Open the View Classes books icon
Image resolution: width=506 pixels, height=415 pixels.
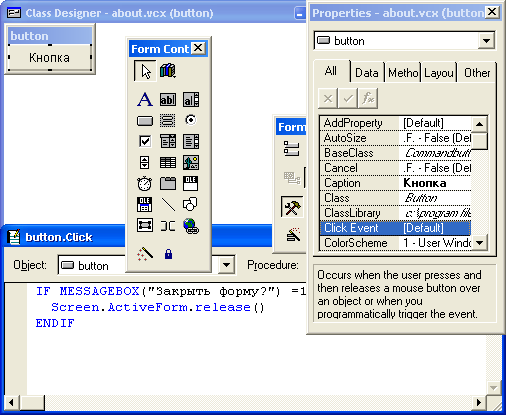coord(168,71)
